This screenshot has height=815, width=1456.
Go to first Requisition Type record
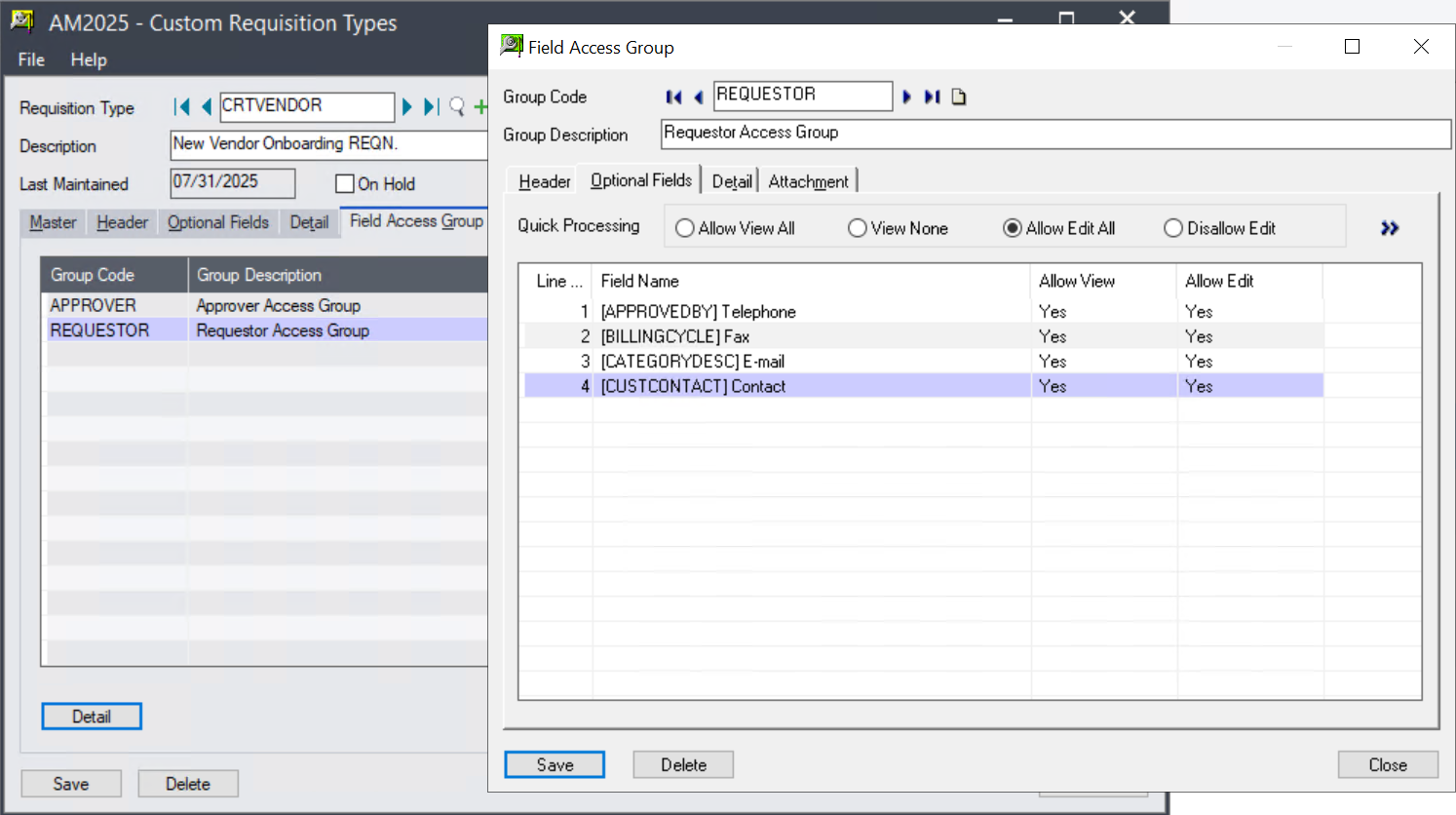(x=181, y=107)
